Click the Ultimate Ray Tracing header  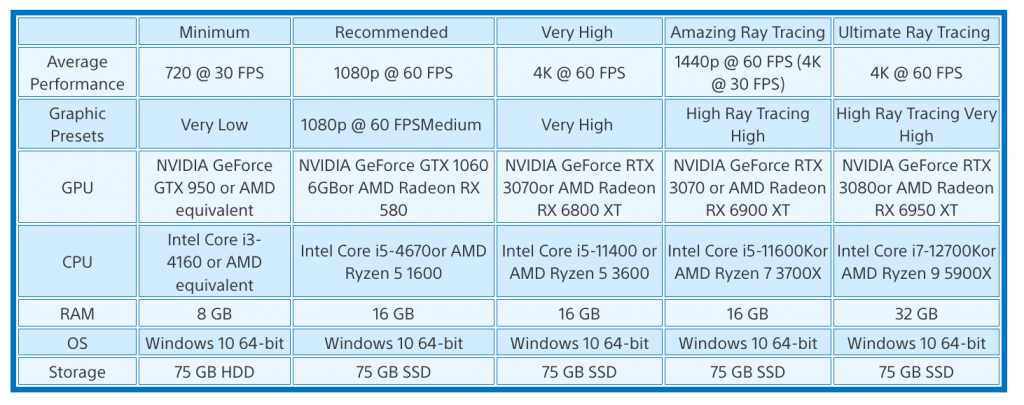(x=915, y=32)
